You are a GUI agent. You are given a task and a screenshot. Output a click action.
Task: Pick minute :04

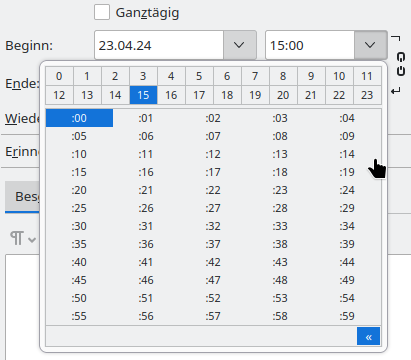[x=347, y=118]
